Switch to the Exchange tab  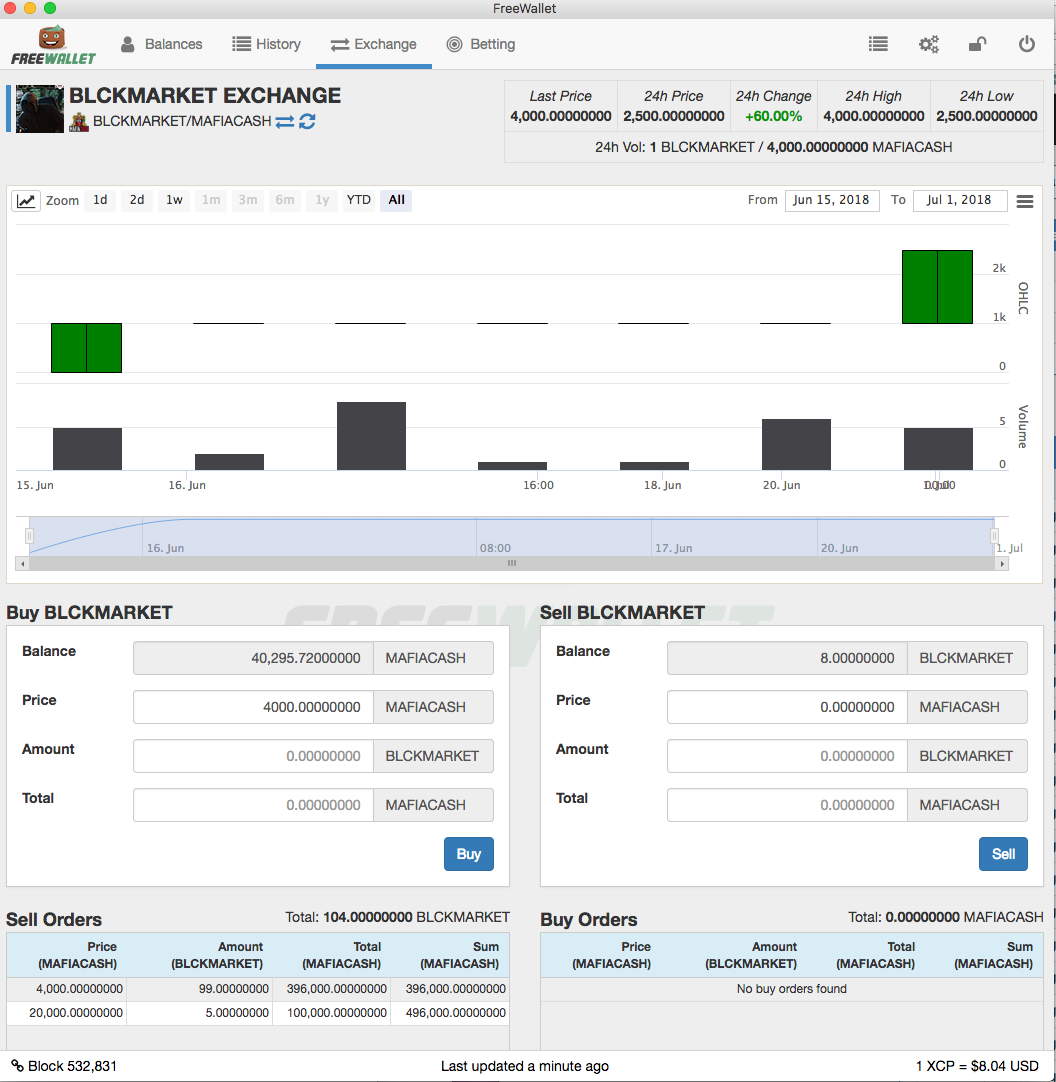tap(373, 44)
